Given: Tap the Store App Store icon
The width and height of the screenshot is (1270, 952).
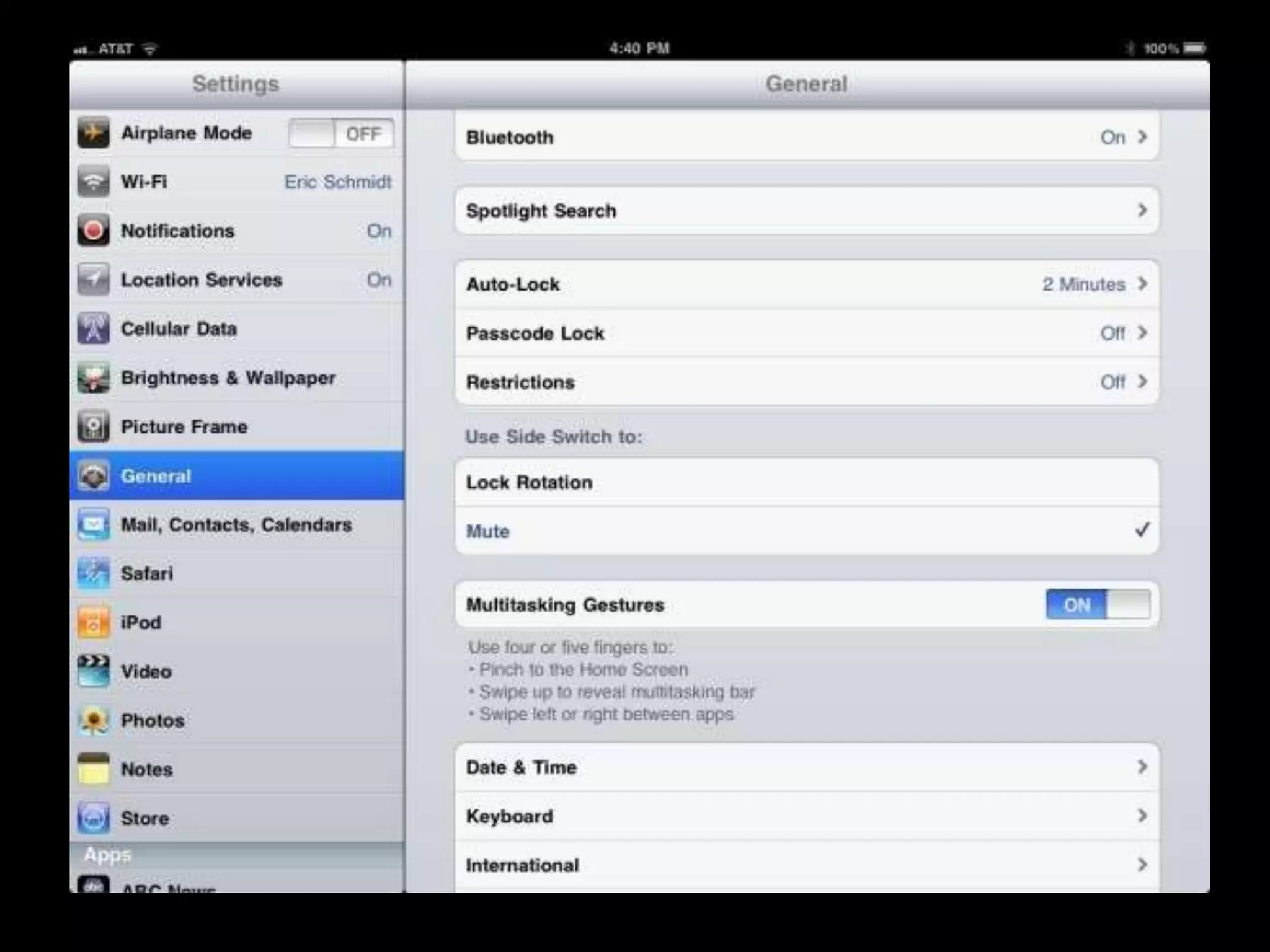Looking at the screenshot, I should pyautogui.click(x=94, y=818).
